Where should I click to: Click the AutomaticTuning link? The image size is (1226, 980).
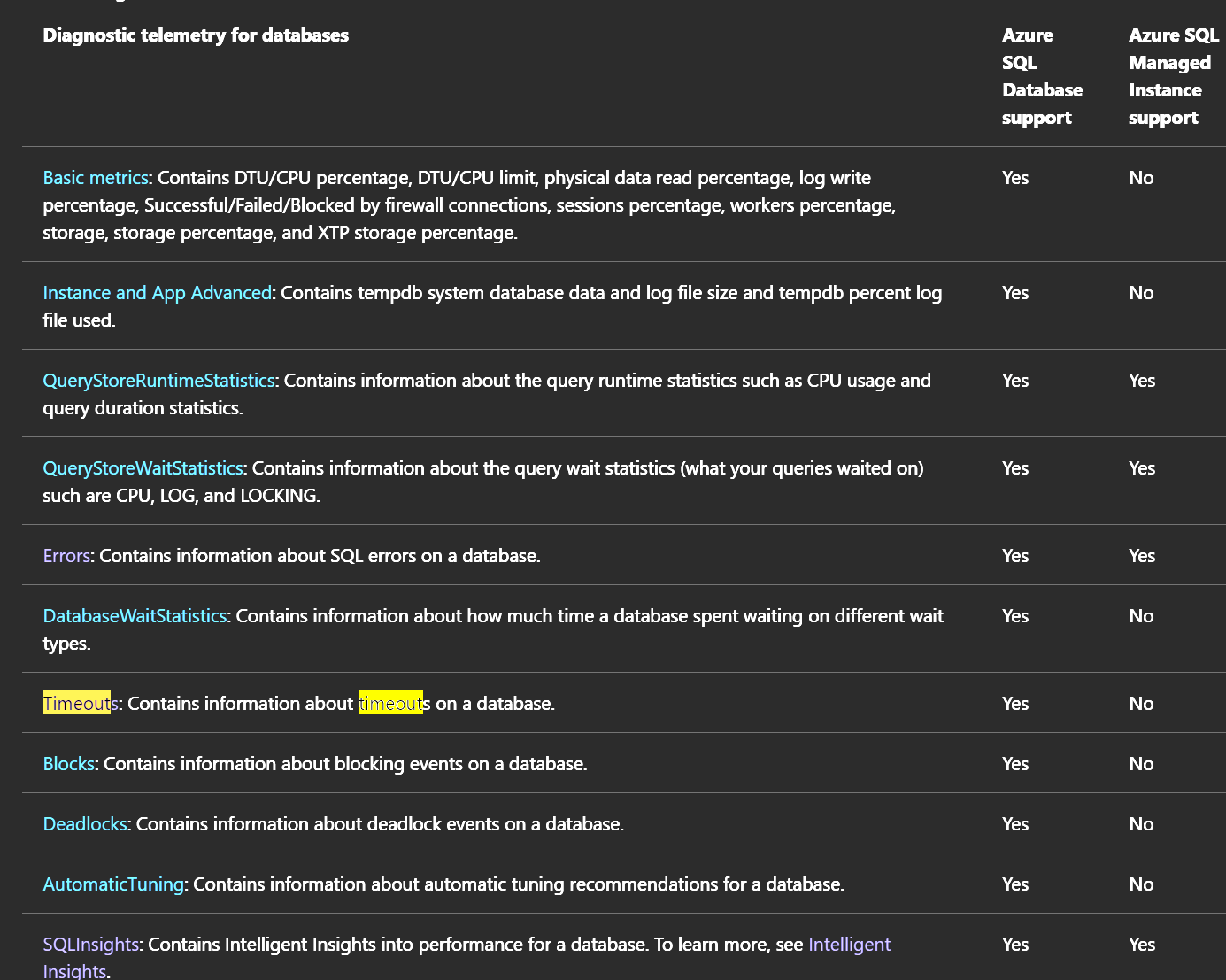point(113,884)
